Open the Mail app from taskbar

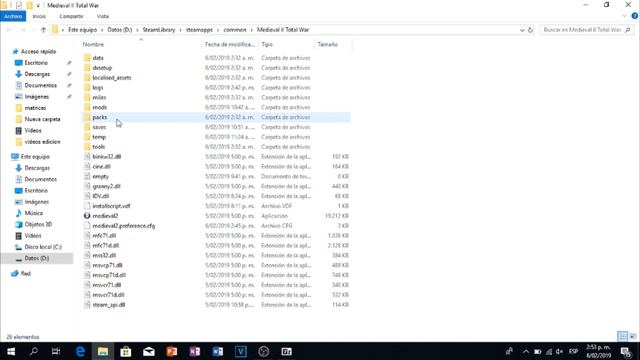click(149, 351)
